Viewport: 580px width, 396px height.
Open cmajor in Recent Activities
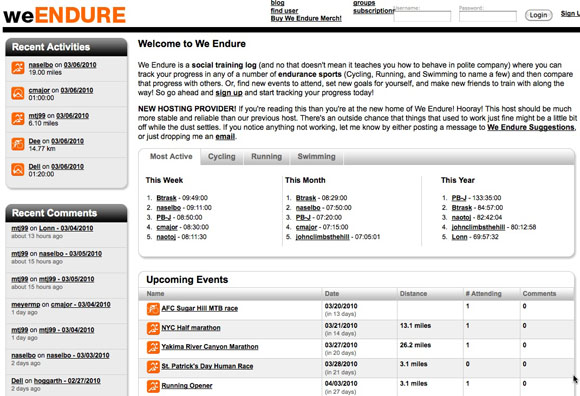pyautogui.click(x=39, y=90)
